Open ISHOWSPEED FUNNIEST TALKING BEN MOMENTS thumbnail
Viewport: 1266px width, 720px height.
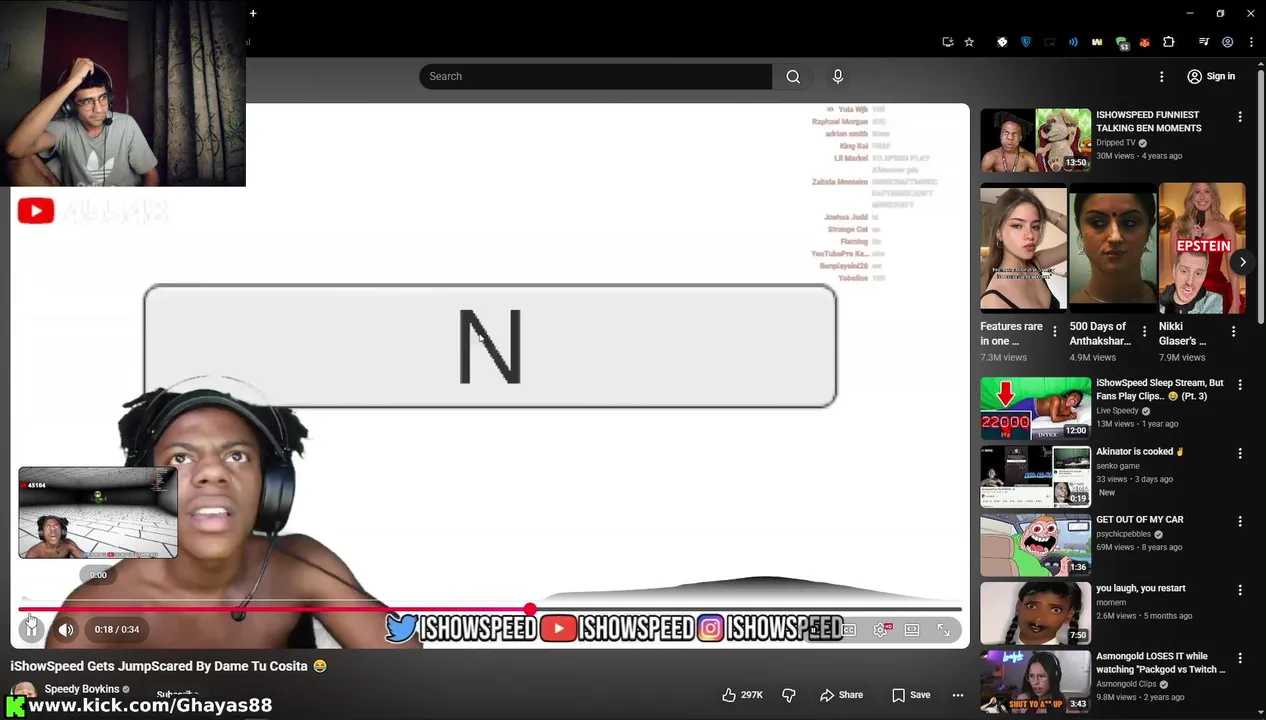click(1035, 140)
